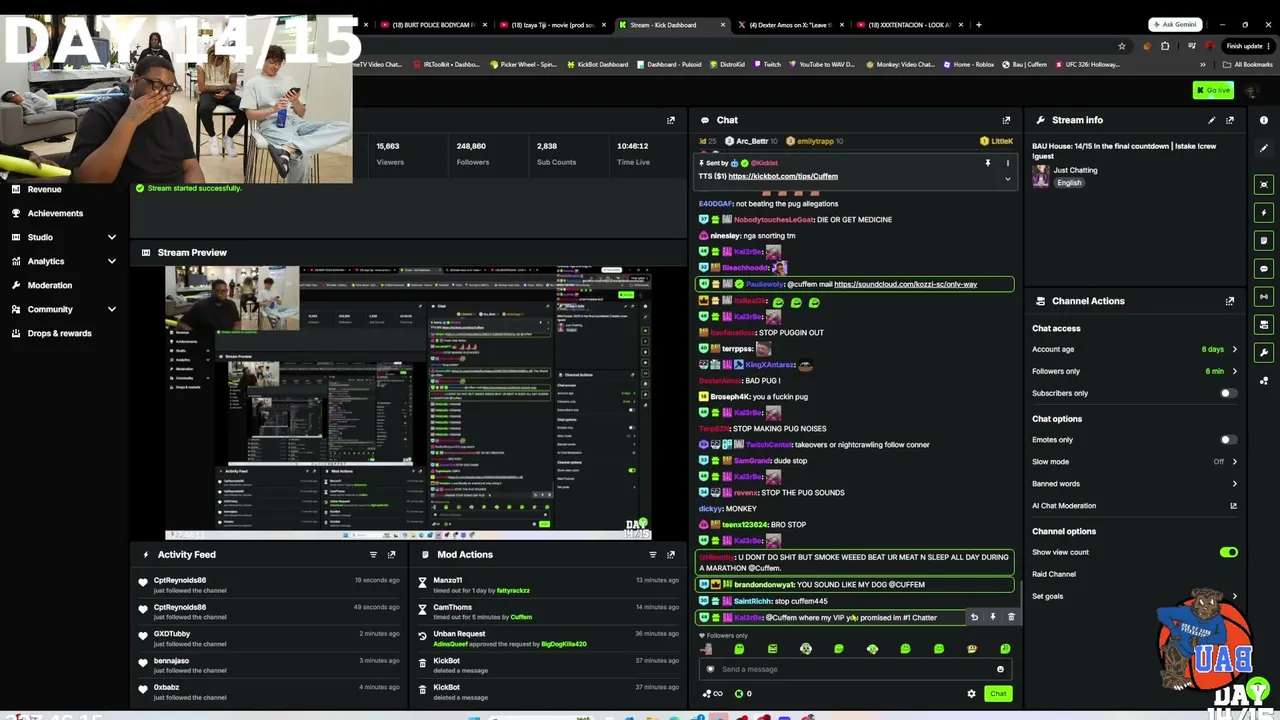Screen dimensions: 1280x720
Task: Open the soundcloud link in chat
Action: tap(905, 284)
